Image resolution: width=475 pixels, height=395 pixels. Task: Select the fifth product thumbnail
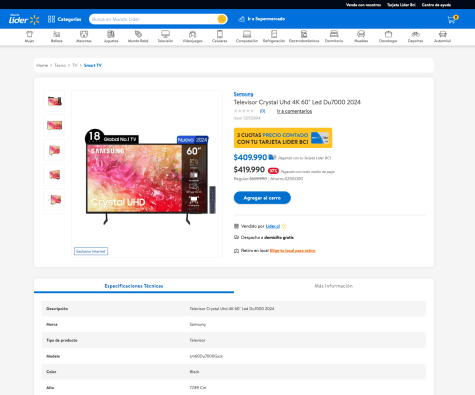coord(54,199)
